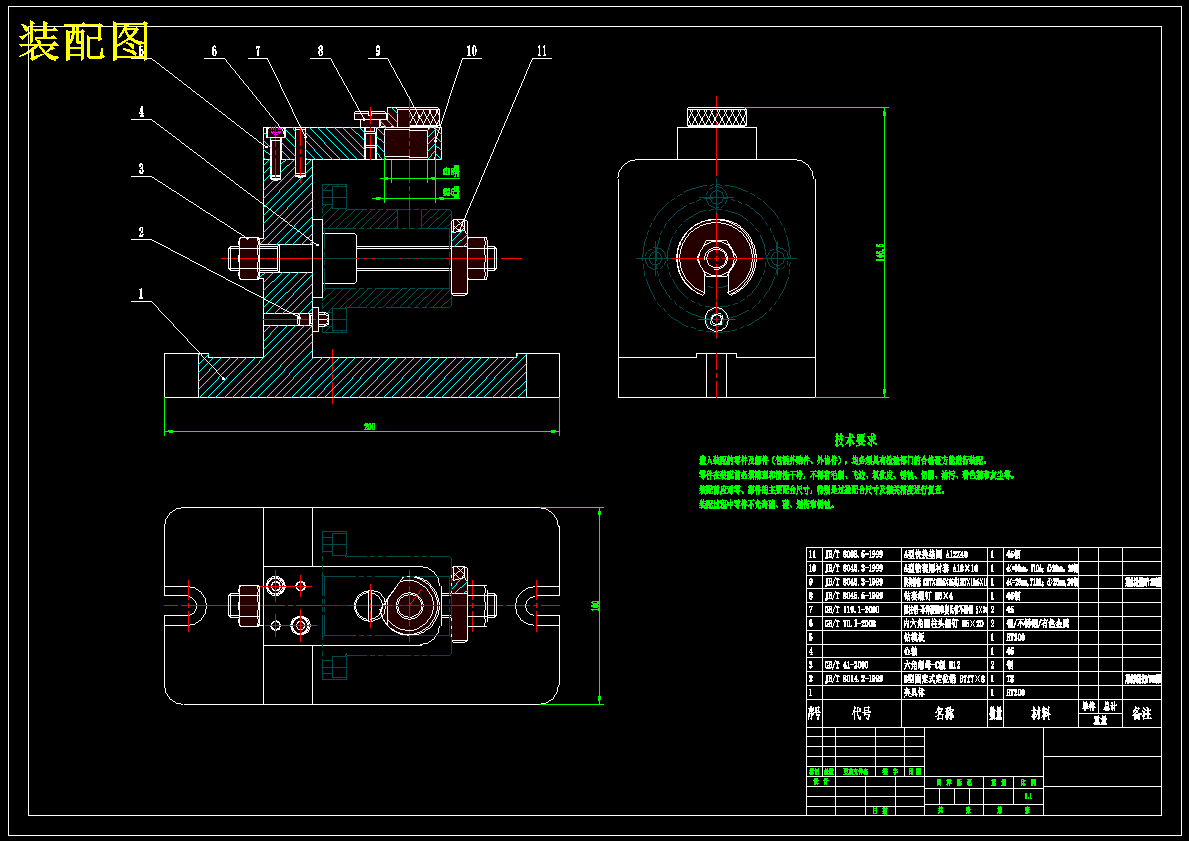This screenshot has width=1189, height=841.
Task: Select balloon number '1' beside the front view
Action: coord(141,294)
